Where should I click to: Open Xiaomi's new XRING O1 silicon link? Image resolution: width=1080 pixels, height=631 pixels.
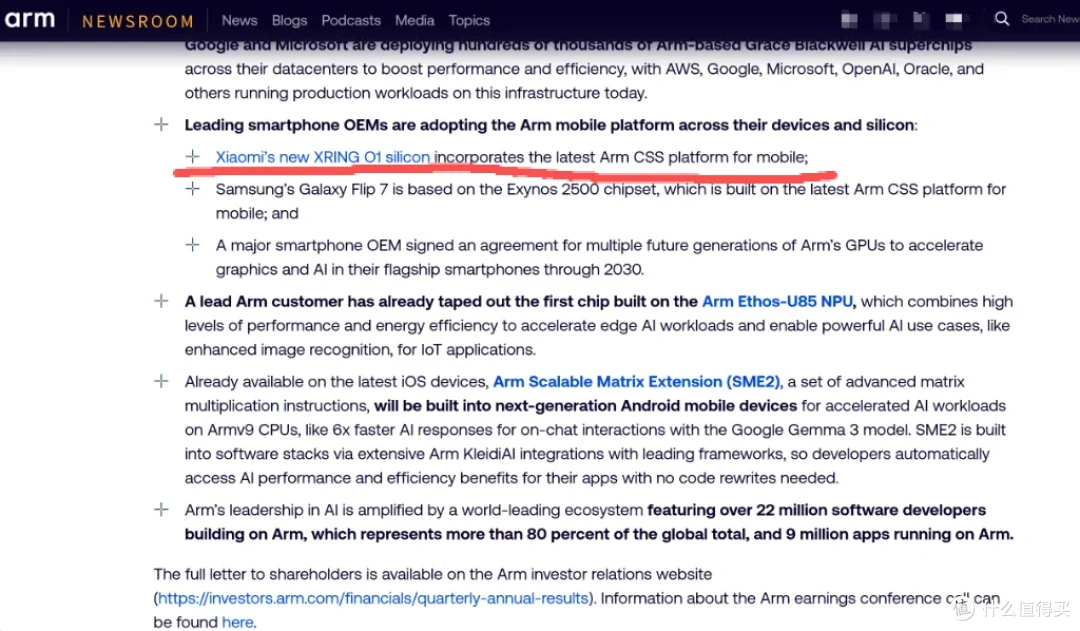click(322, 157)
